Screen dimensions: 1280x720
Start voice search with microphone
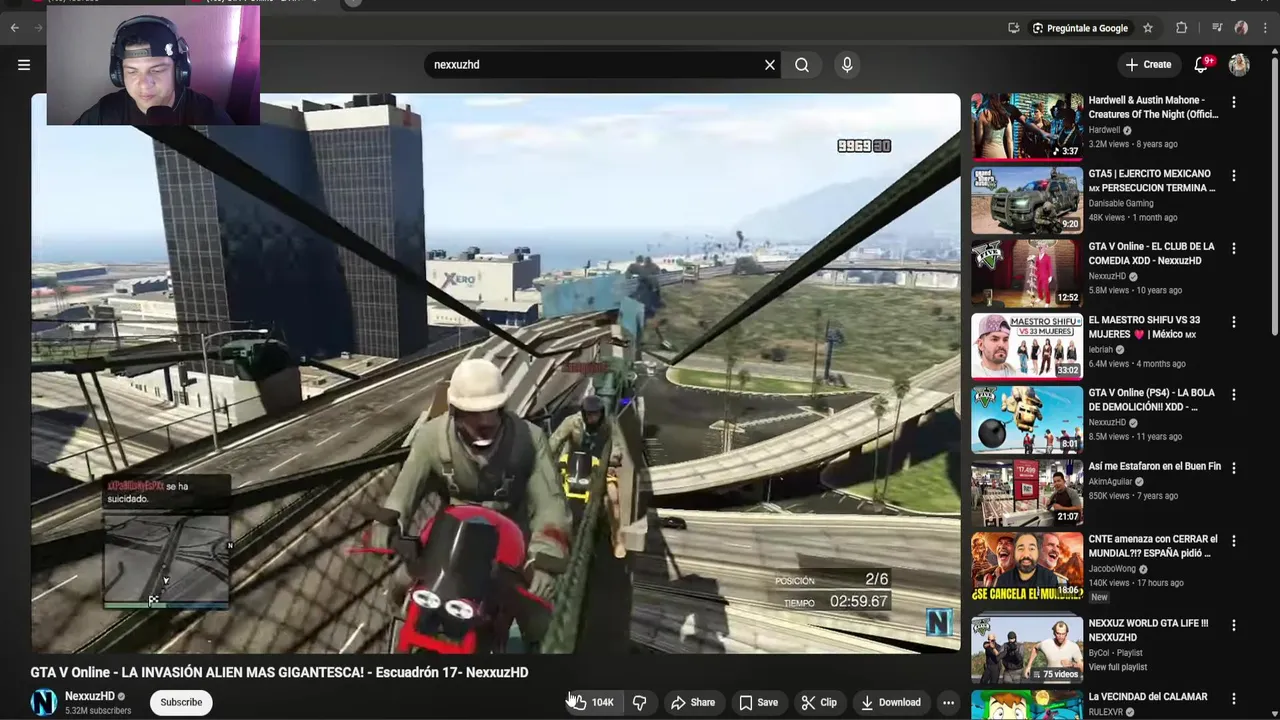pos(847,65)
